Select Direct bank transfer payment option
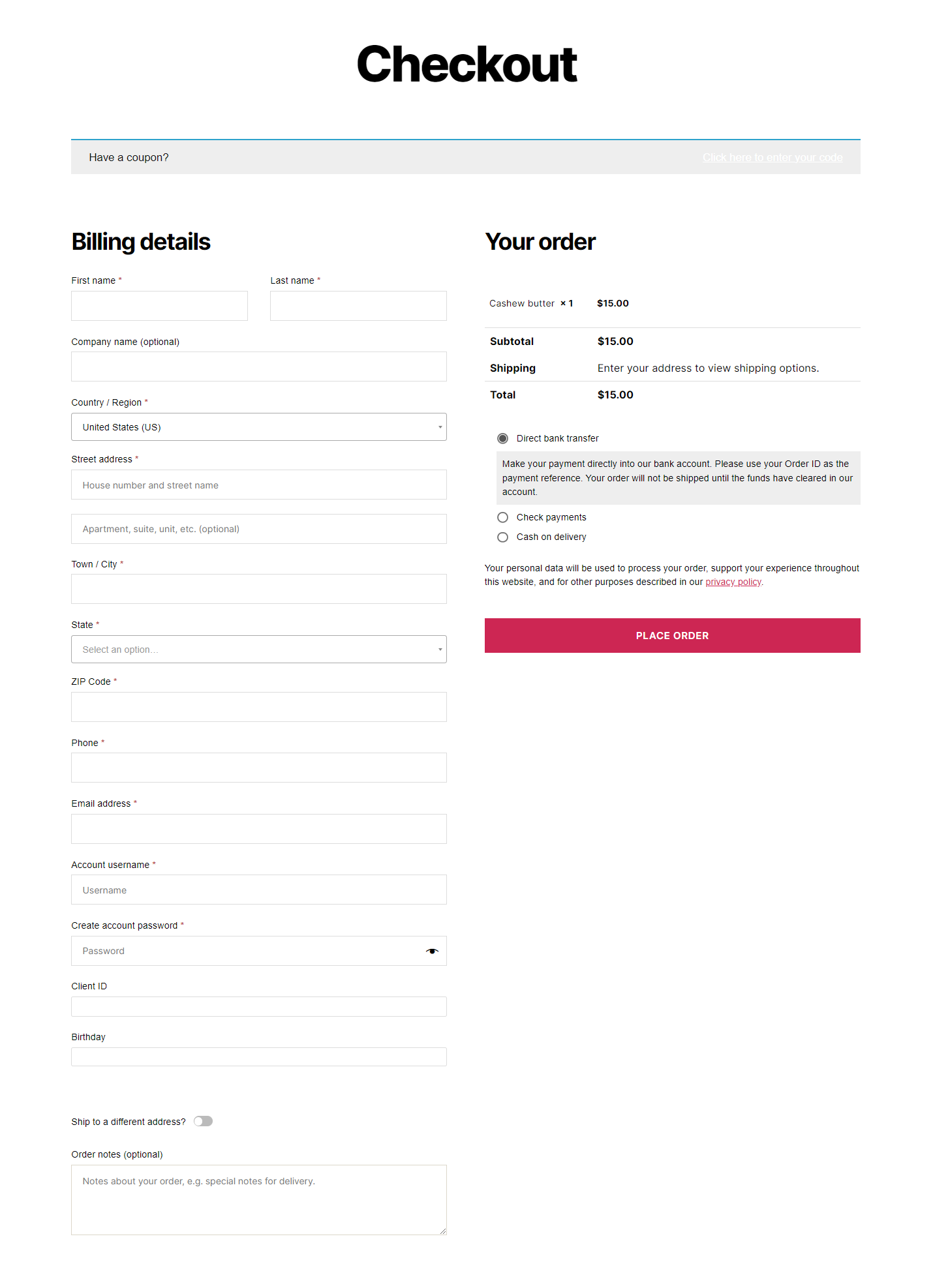The image size is (933, 1288). tap(502, 438)
